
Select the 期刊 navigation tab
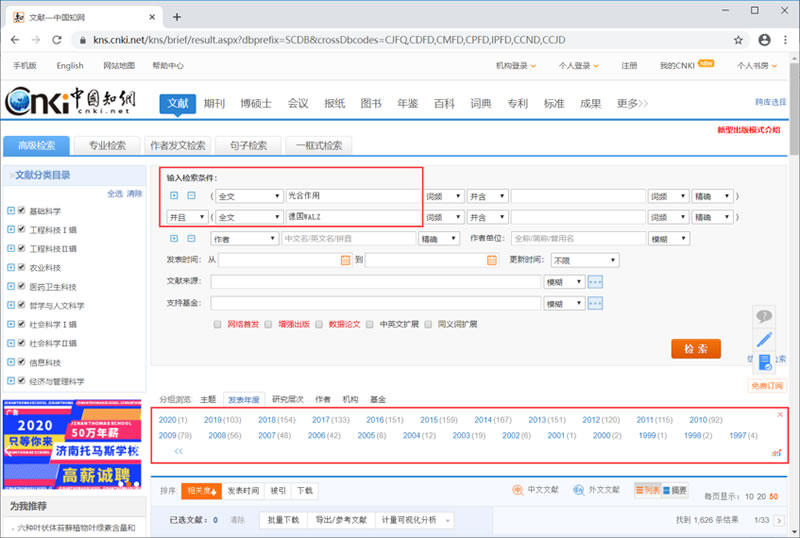click(214, 103)
